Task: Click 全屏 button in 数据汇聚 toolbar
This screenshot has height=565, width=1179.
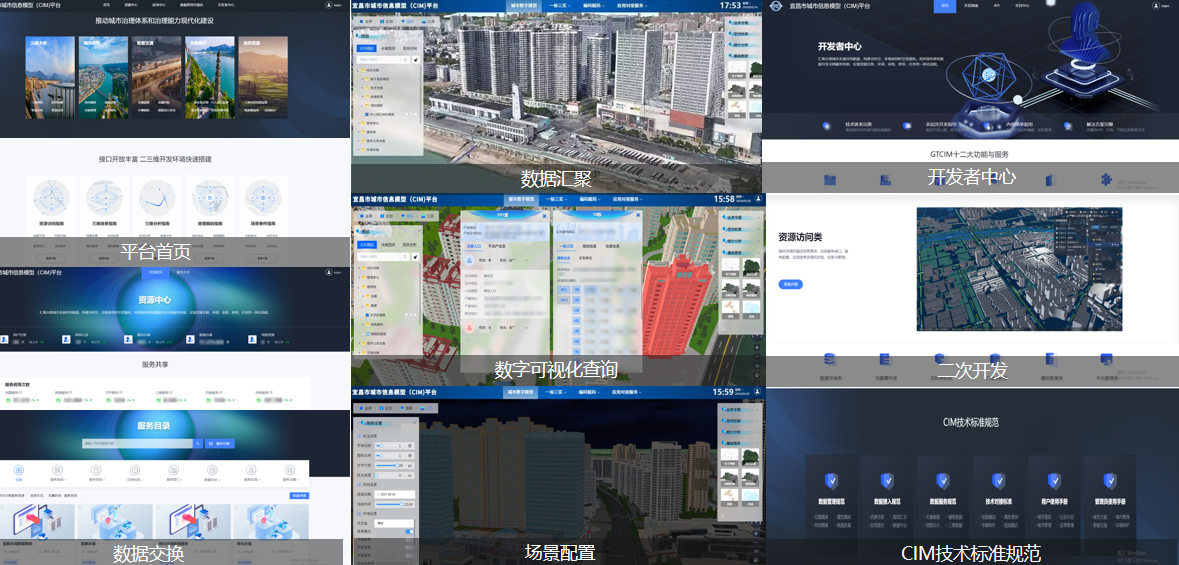Action: pos(366,23)
